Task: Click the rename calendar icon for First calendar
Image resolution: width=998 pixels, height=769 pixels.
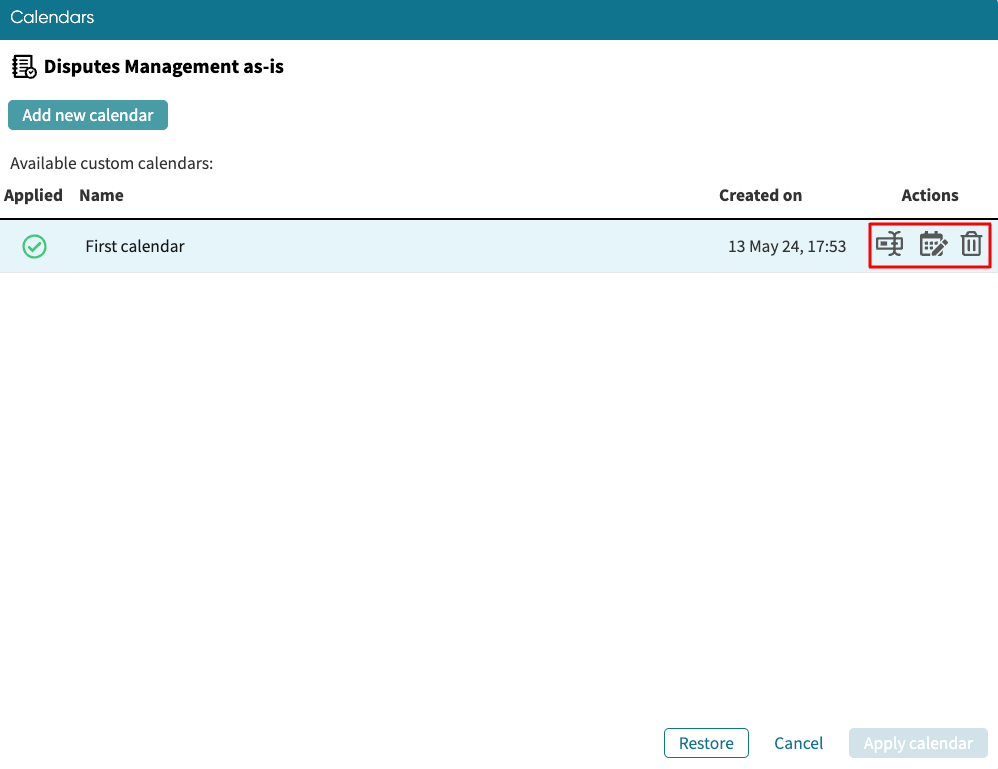Action: click(890, 244)
